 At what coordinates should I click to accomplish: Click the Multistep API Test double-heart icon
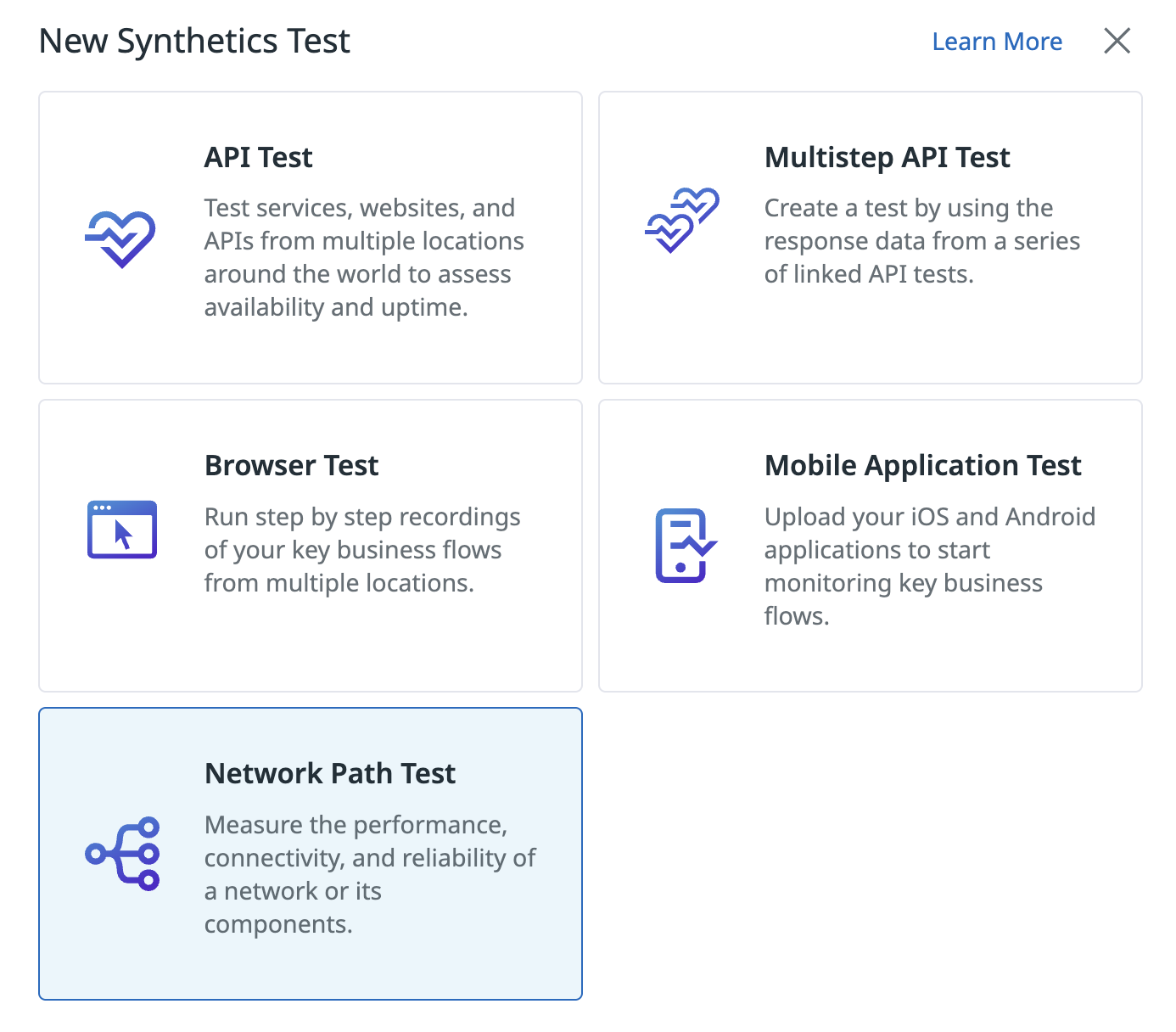pyautogui.click(x=681, y=221)
